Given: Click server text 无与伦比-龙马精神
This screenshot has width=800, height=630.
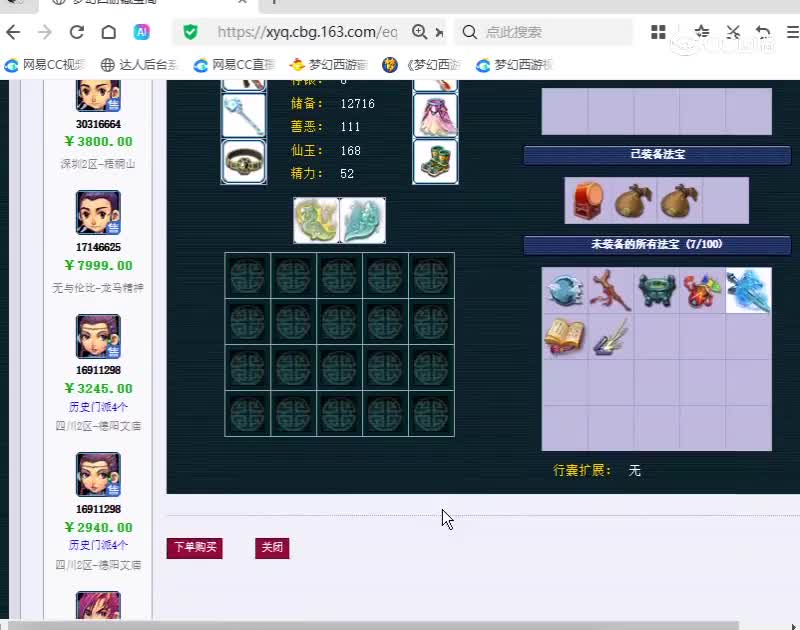Looking at the screenshot, I should coord(98,288).
